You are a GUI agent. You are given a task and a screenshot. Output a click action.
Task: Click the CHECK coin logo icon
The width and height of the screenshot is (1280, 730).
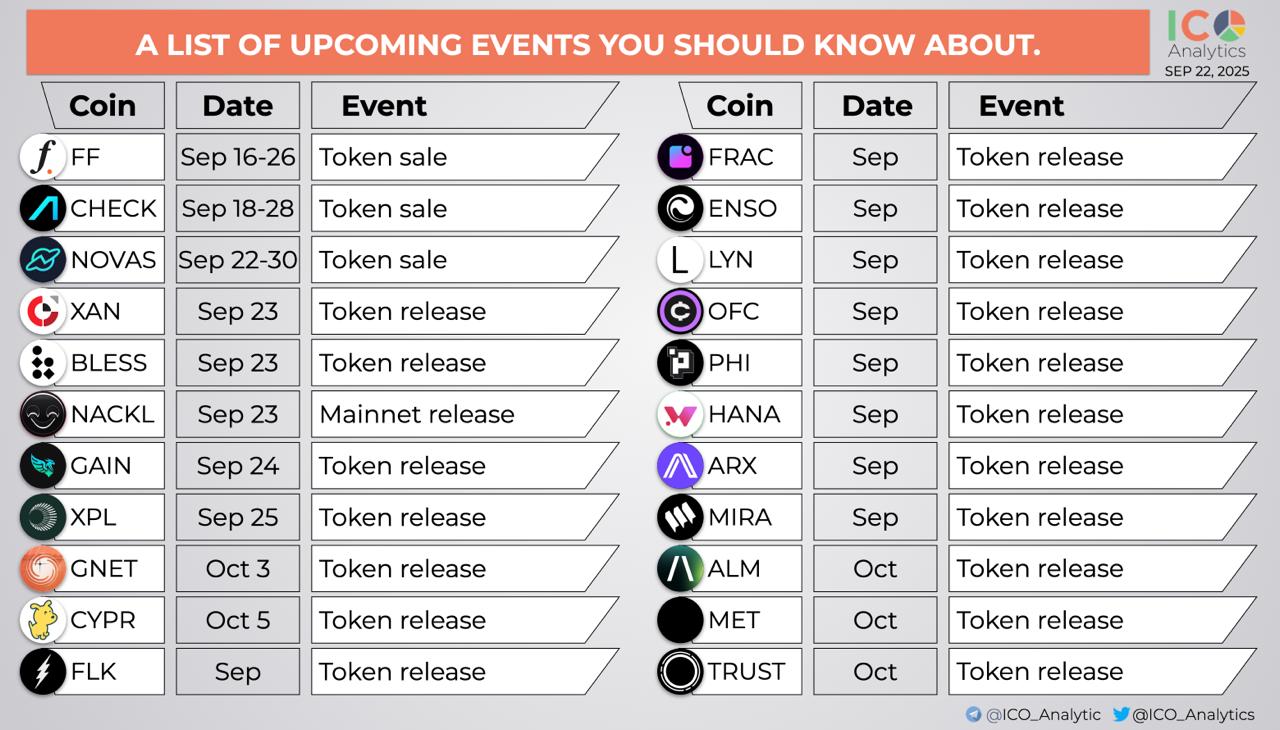coord(43,208)
